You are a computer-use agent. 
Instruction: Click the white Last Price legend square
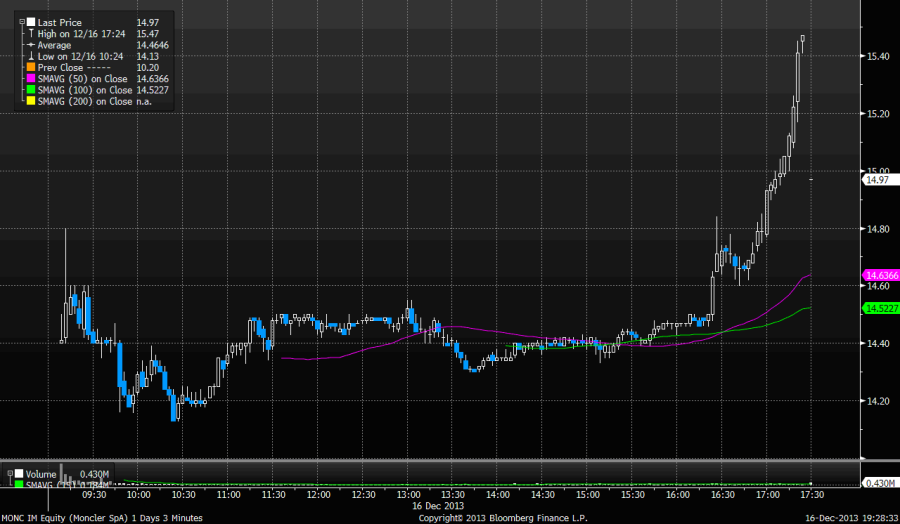click(32, 21)
